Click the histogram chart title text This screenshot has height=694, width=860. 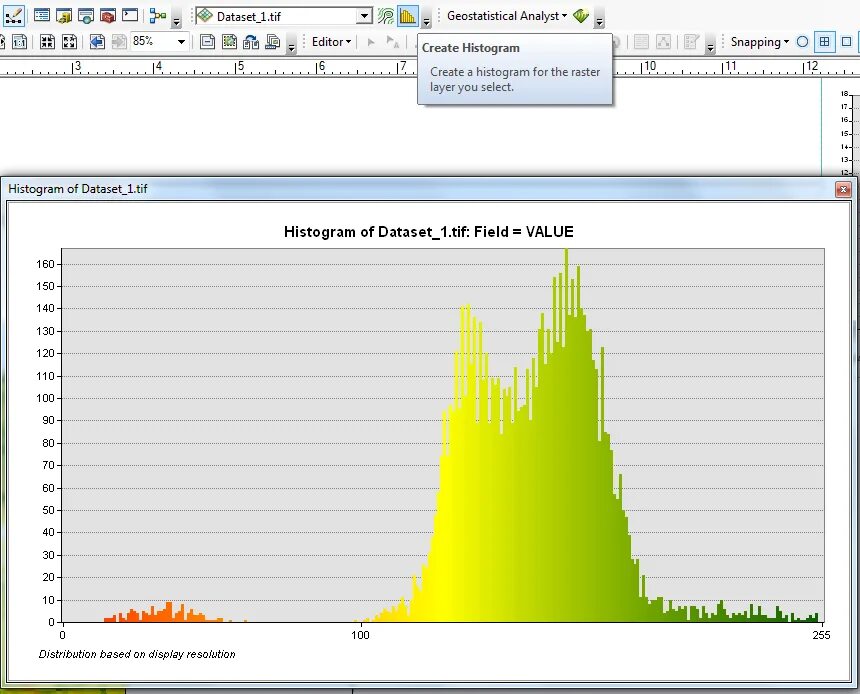pos(429,232)
